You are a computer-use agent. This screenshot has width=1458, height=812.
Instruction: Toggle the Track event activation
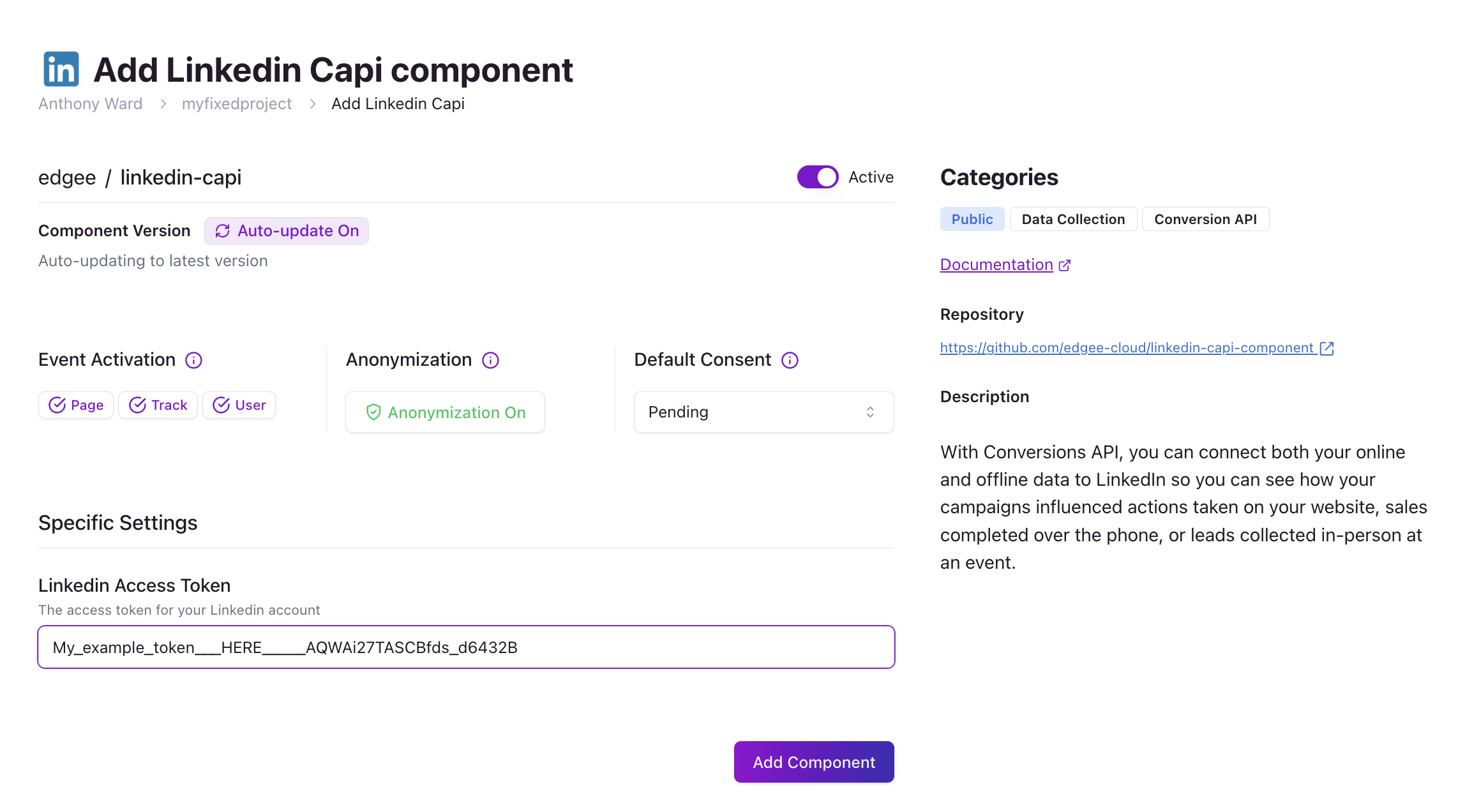click(158, 405)
